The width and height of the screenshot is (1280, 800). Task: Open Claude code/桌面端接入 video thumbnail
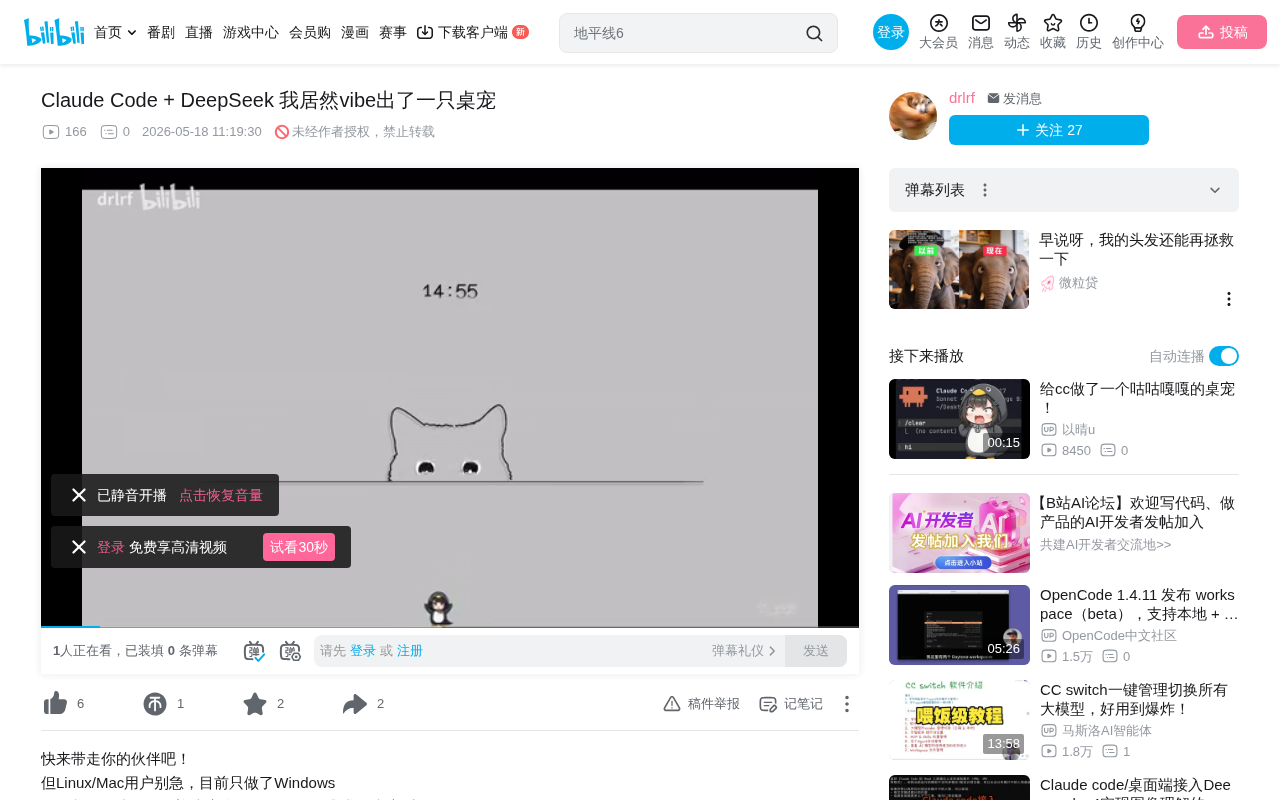959,787
